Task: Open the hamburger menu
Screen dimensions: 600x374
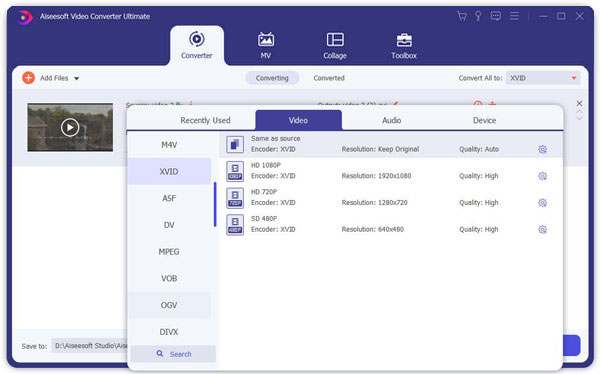Action: 514,16
